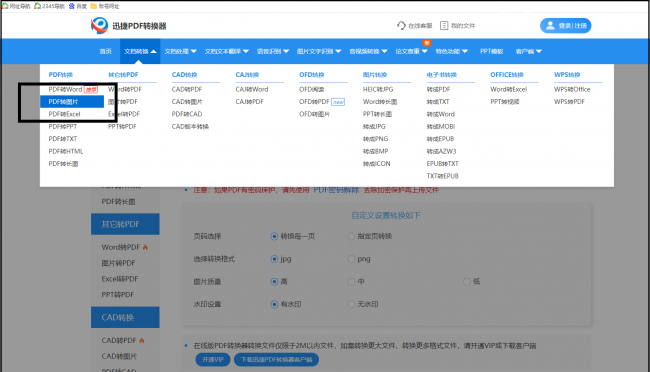
Task: Select 有水印 watermark option
Action: click(274, 304)
